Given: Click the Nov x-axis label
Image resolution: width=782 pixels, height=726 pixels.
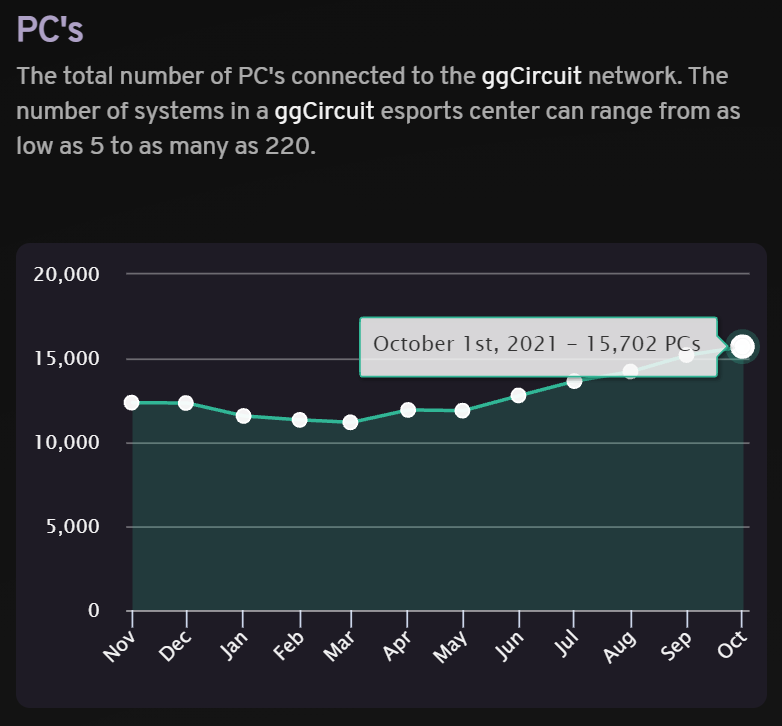Looking at the screenshot, I should click(x=119, y=646).
